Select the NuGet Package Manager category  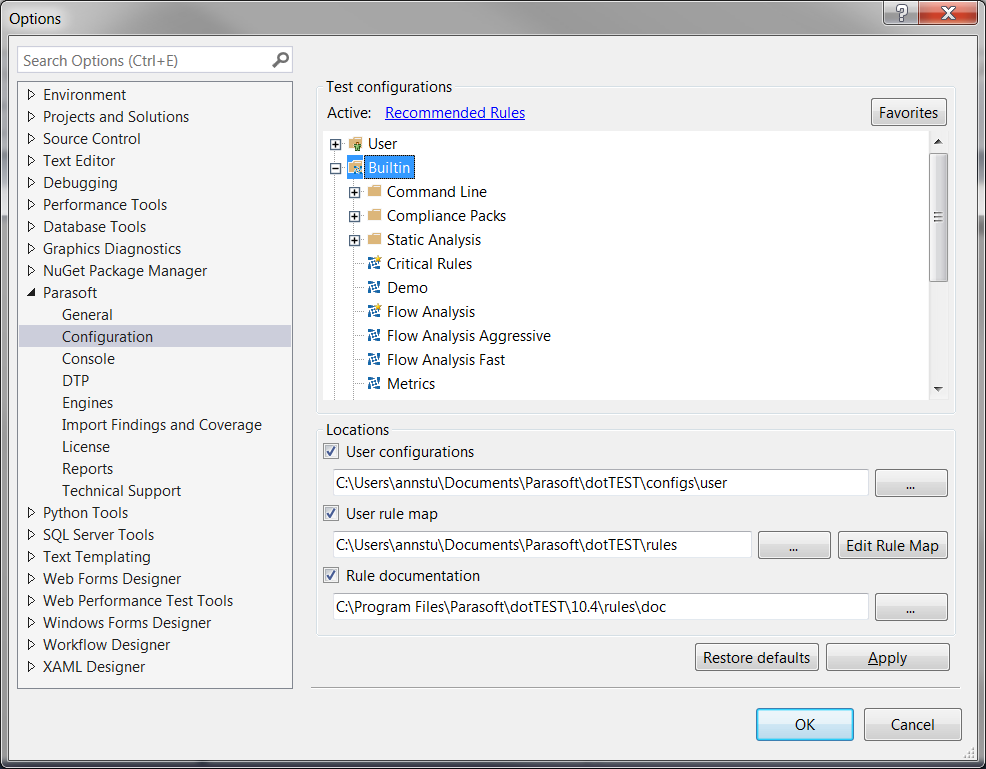[x=125, y=270]
